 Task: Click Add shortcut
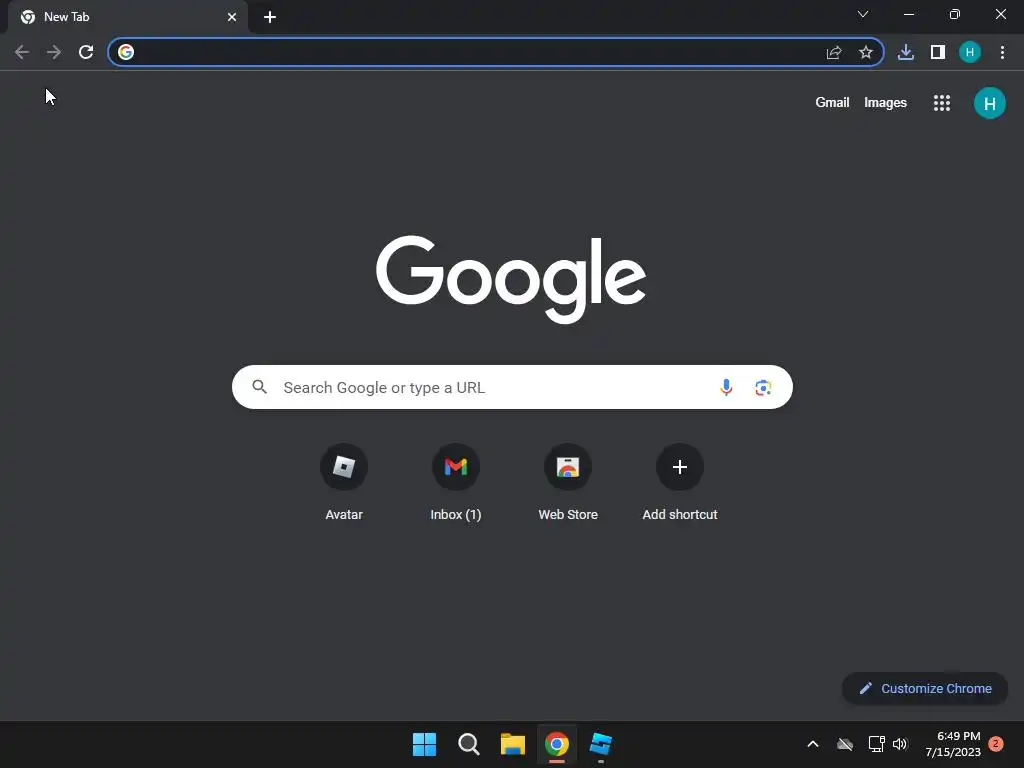(680, 482)
